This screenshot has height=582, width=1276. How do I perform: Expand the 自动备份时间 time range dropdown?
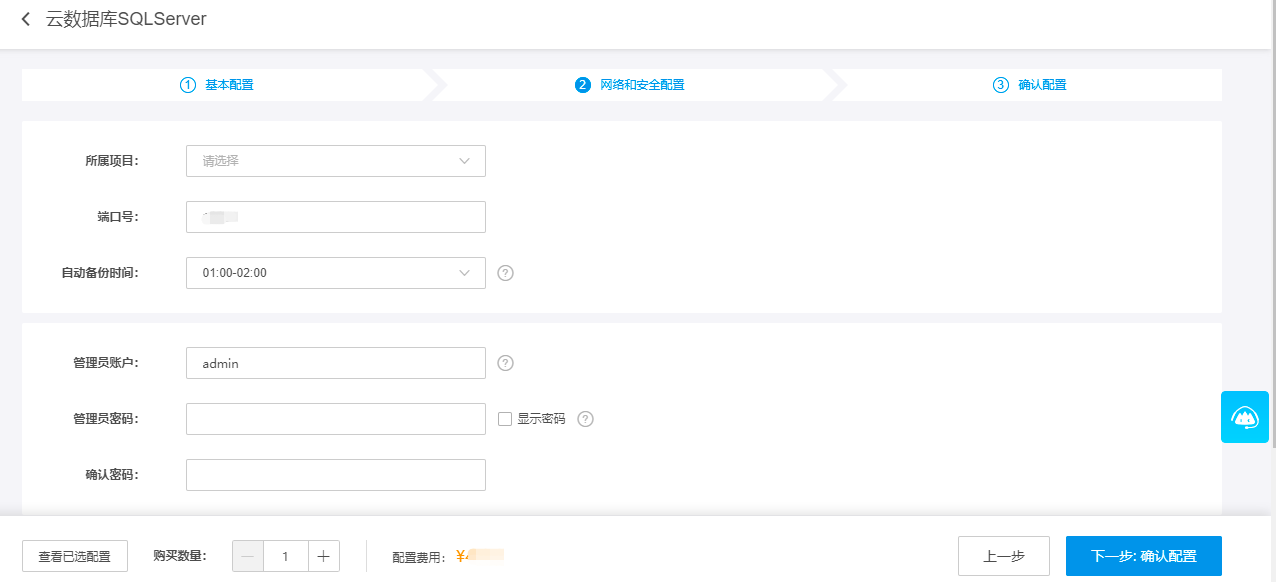[336, 273]
